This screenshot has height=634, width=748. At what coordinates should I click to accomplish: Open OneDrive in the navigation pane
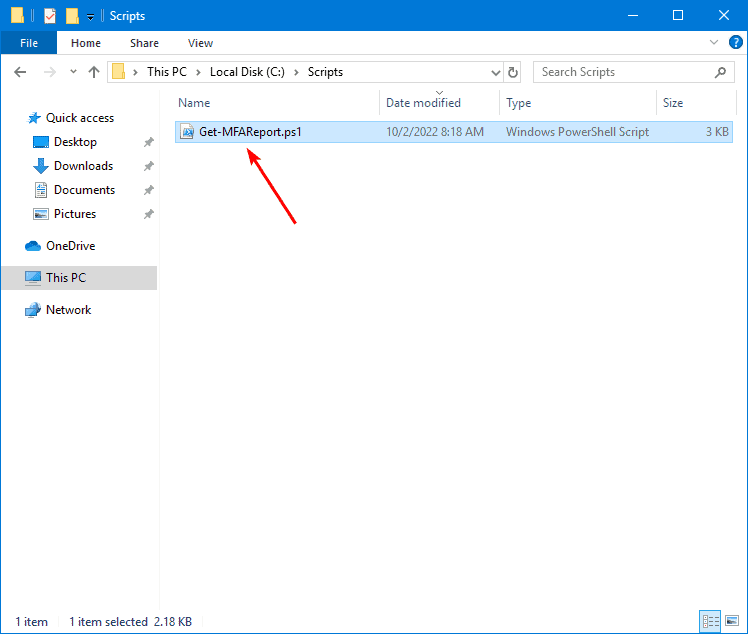point(71,246)
